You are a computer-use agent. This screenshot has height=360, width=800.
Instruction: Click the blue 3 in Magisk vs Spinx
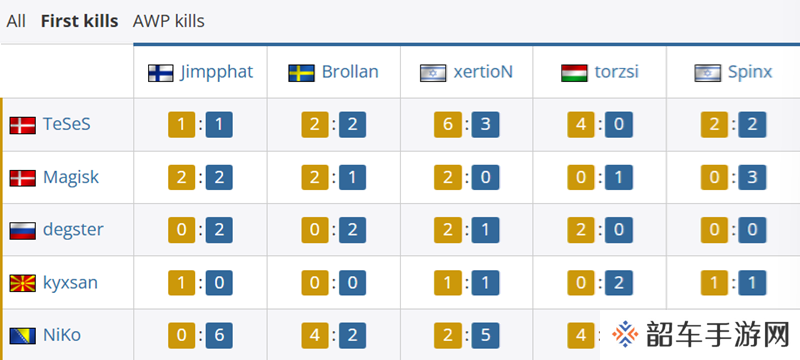click(x=752, y=177)
